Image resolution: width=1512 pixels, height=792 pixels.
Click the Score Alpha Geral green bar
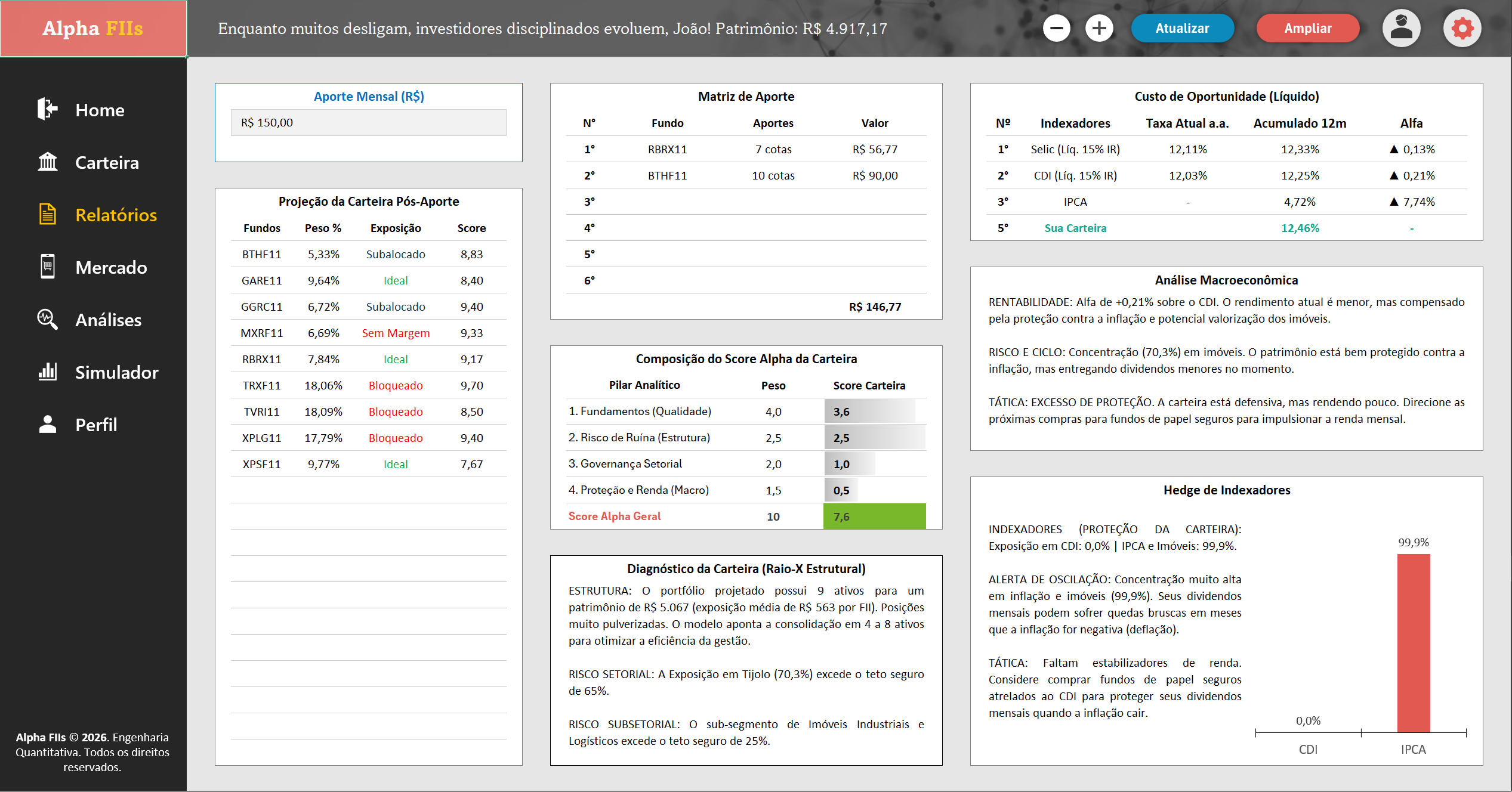(874, 516)
